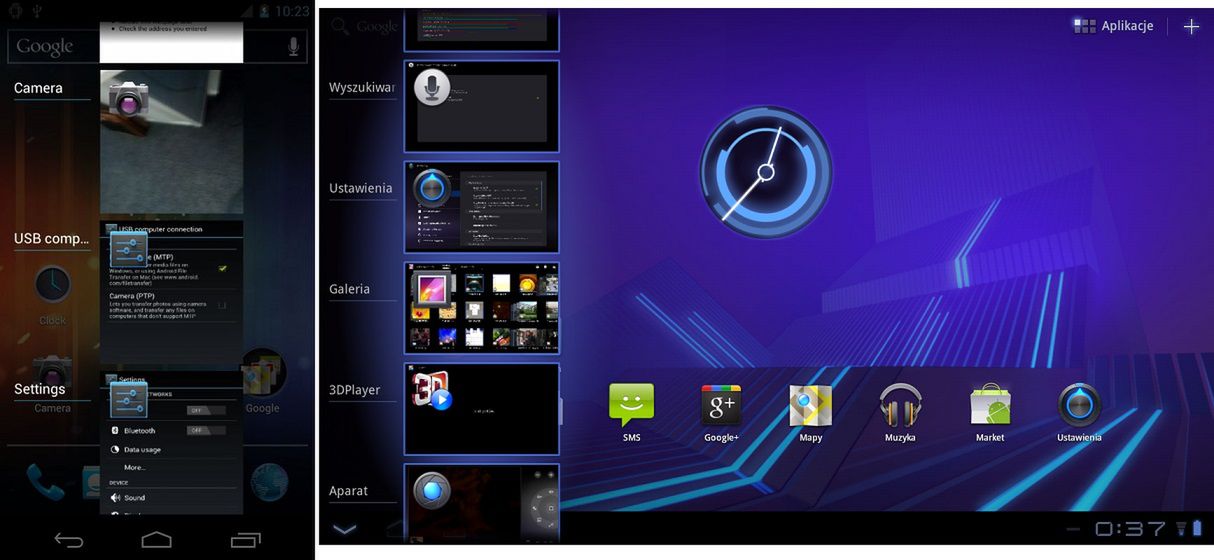Toggle the Wi-Fi OFF switch above Bluetooth
Screen dimensions: 1214x560
click(x=205, y=410)
